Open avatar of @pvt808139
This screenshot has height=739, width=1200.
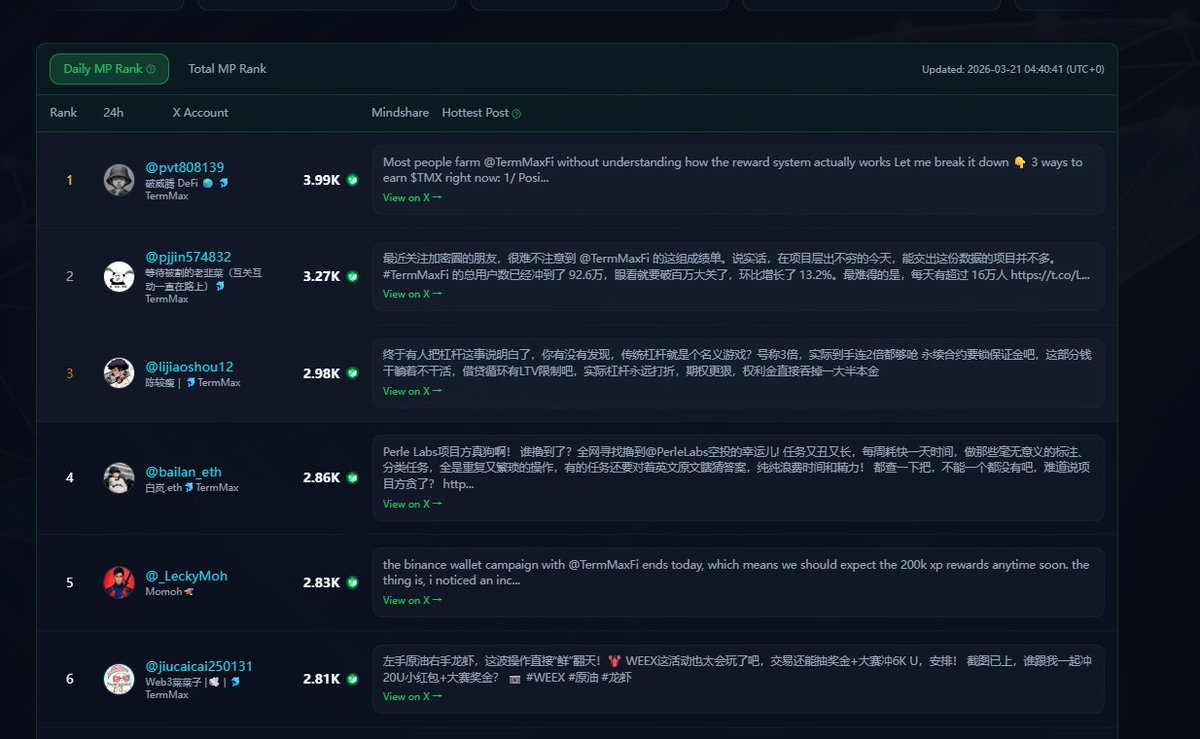click(x=119, y=180)
